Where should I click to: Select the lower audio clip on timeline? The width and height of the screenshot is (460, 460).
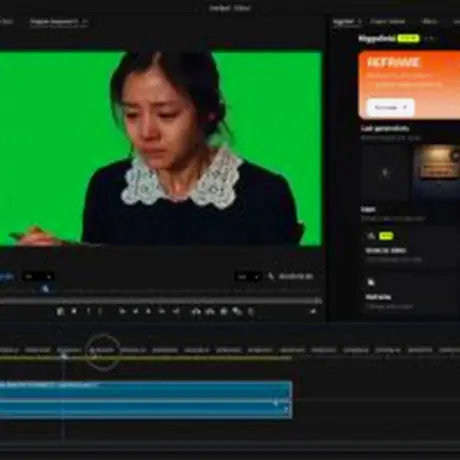click(146, 409)
